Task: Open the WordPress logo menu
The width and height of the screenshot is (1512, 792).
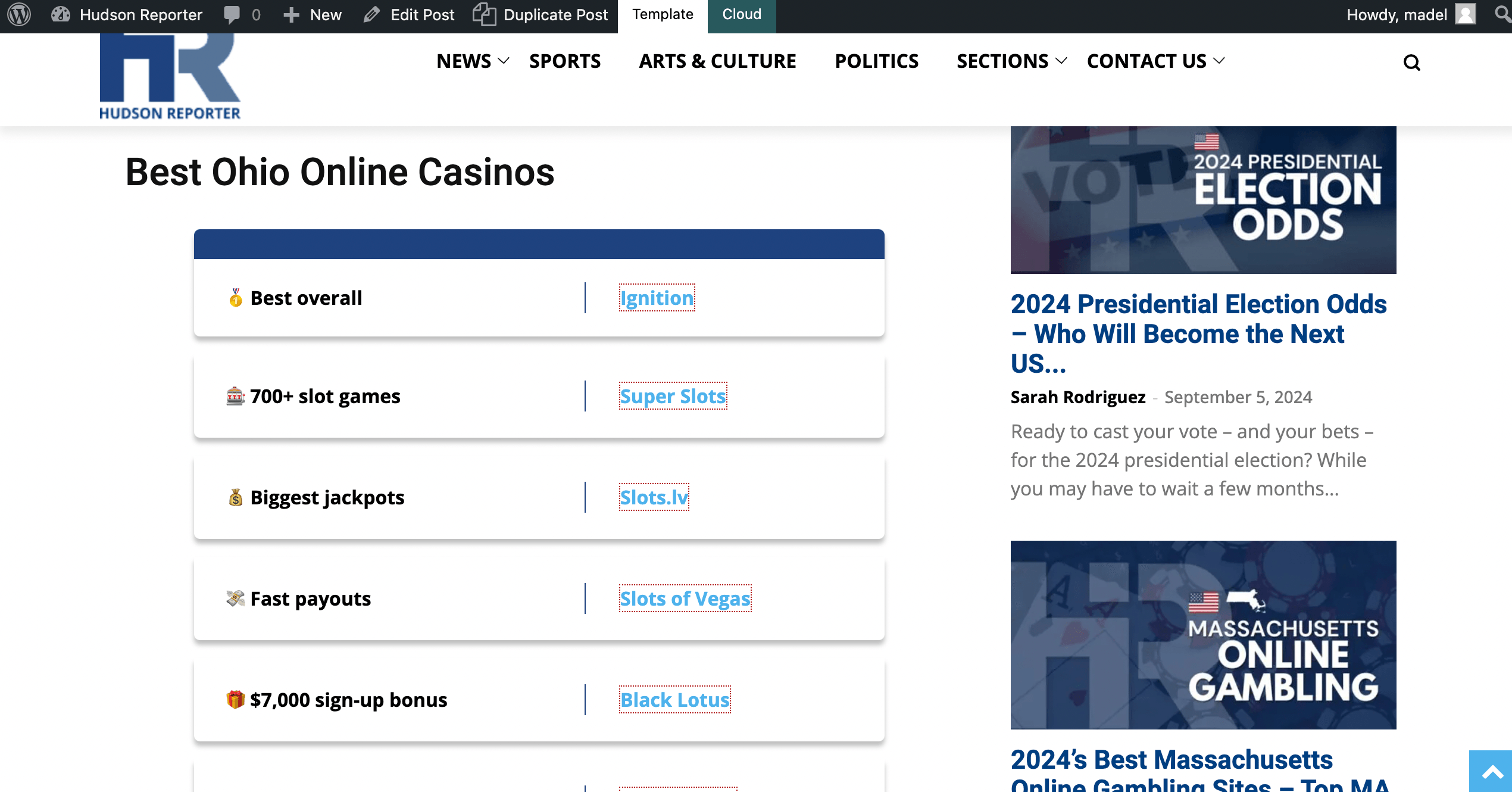Action: pos(19,15)
